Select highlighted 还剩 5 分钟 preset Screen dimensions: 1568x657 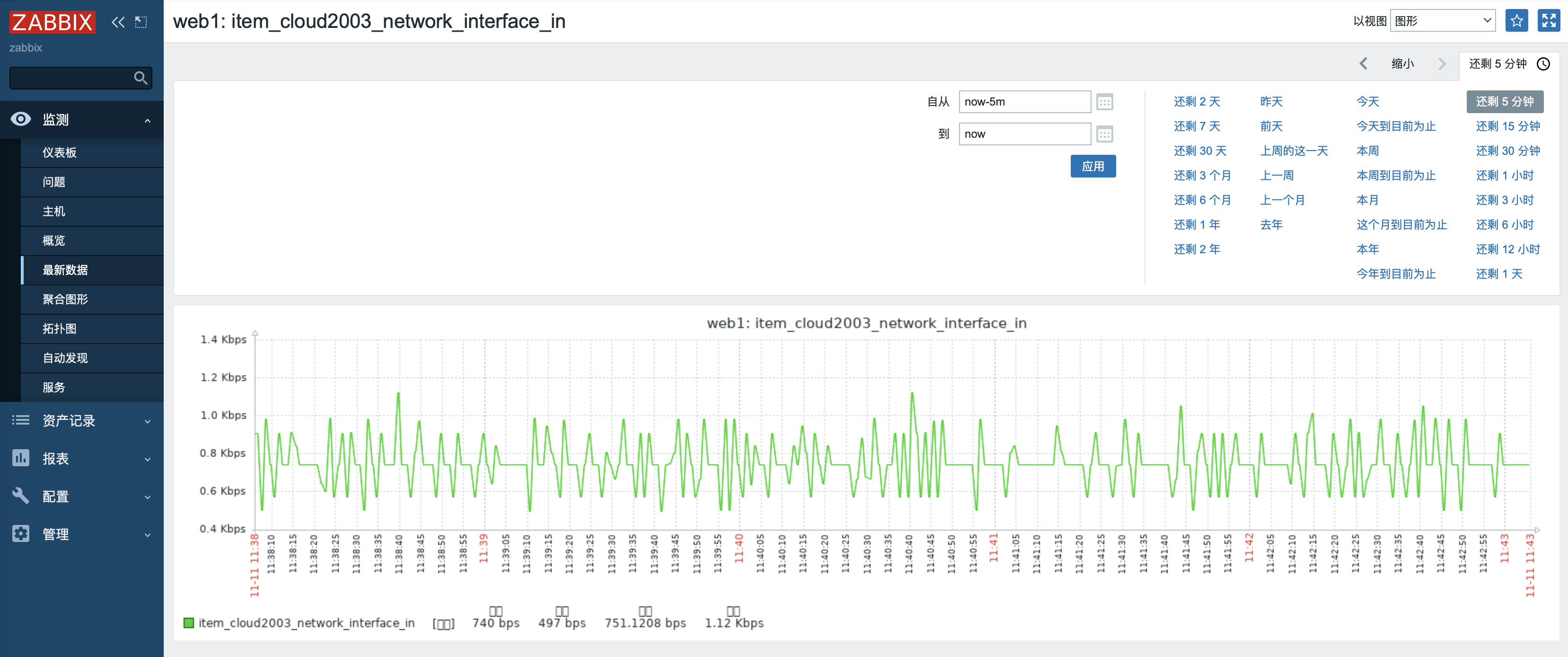click(x=1505, y=102)
